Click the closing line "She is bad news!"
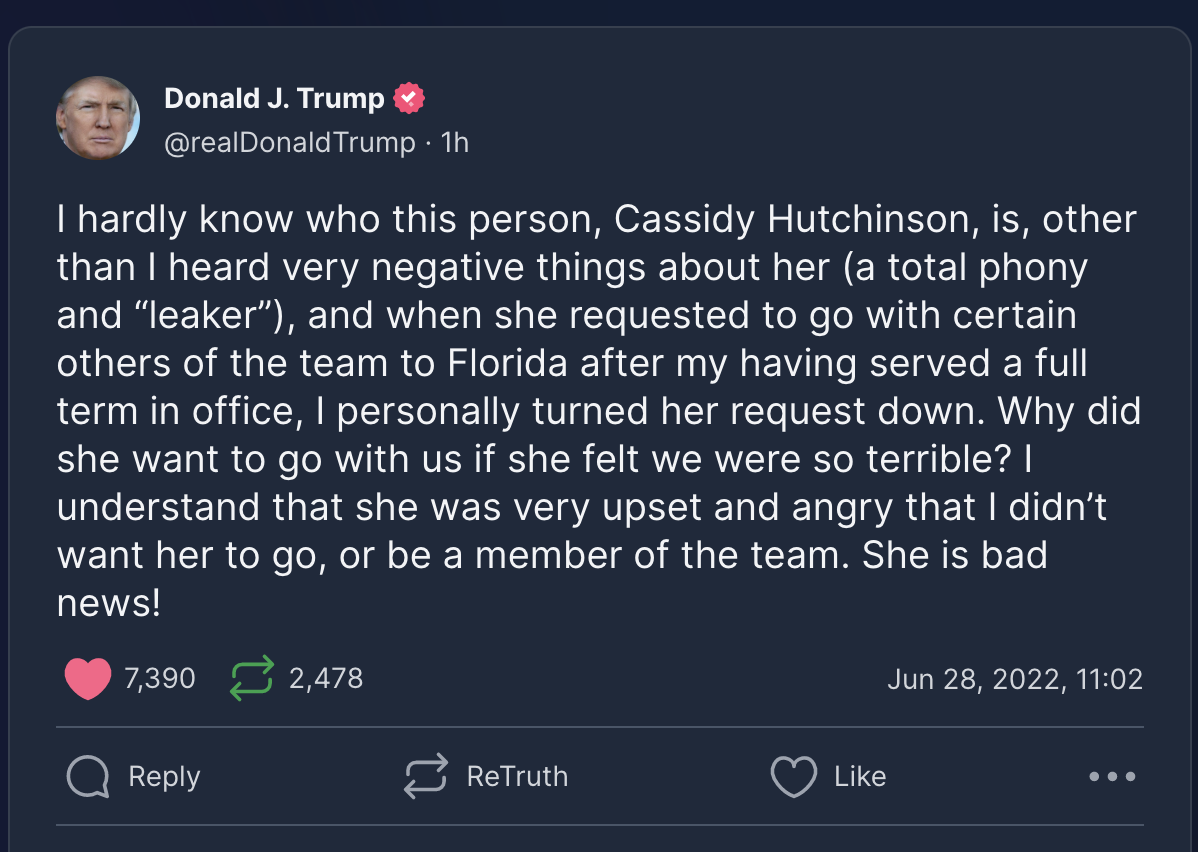Image resolution: width=1198 pixels, height=852 pixels. (552, 578)
